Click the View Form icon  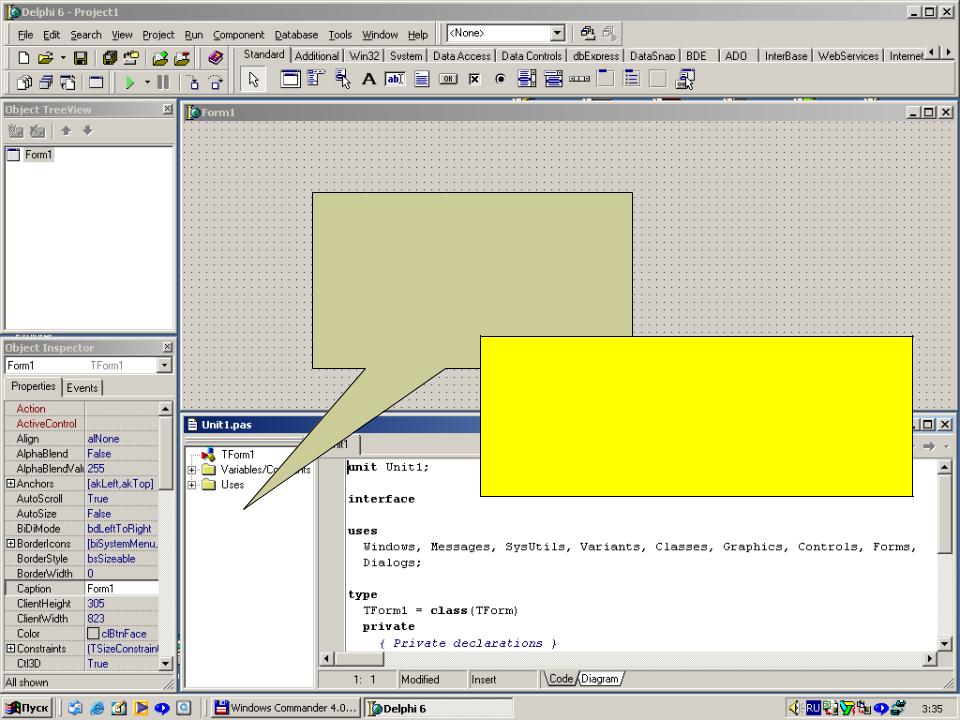(46, 81)
